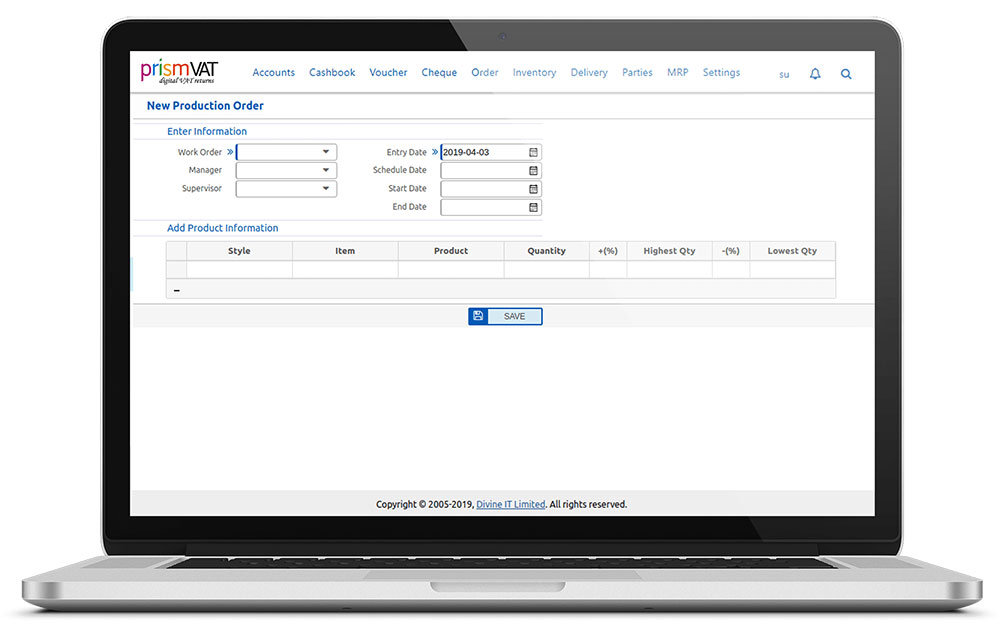Image resolution: width=1000 pixels, height=638 pixels.
Task: Open the Entry Date calendar picker
Action: (x=533, y=152)
